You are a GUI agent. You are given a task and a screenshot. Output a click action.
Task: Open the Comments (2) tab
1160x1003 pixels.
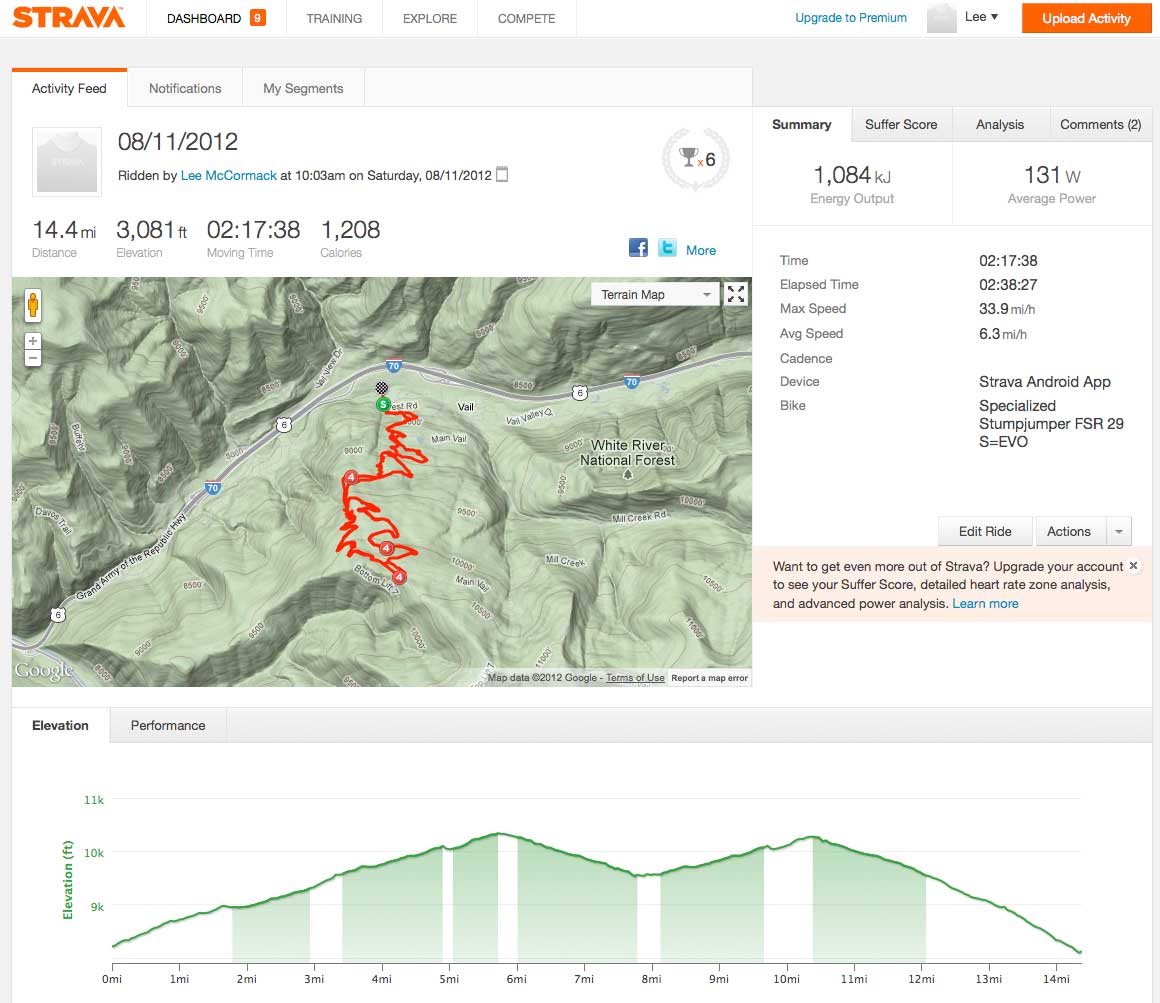click(x=1101, y=124)
